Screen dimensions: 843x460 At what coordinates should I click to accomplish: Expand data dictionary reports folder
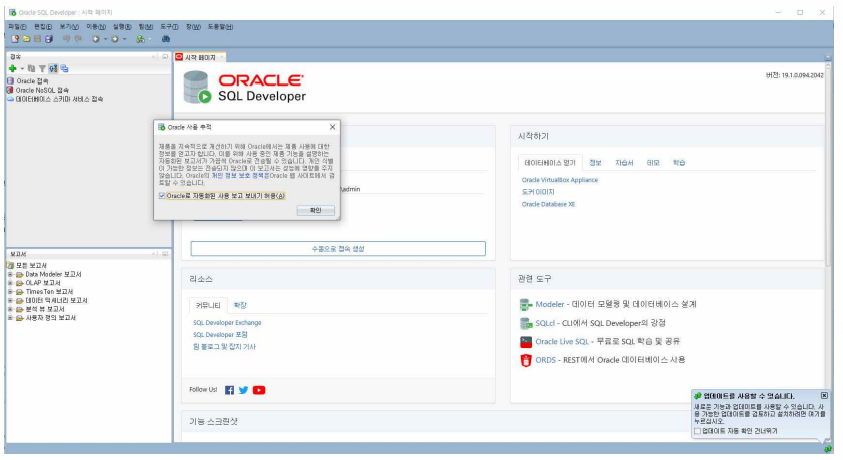pyautogui.click(x=10, y=300)
